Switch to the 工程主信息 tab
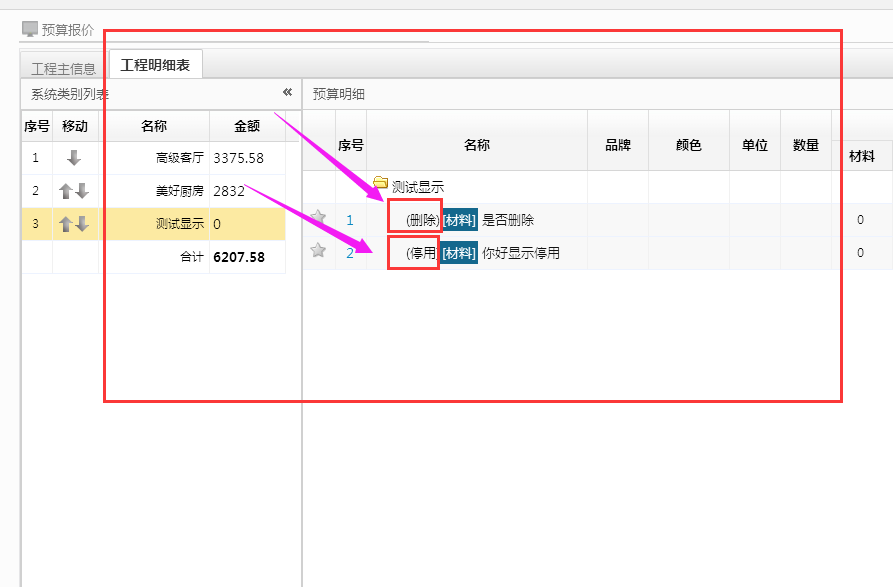This screenshot has width=893, height=587. point(63,68)
